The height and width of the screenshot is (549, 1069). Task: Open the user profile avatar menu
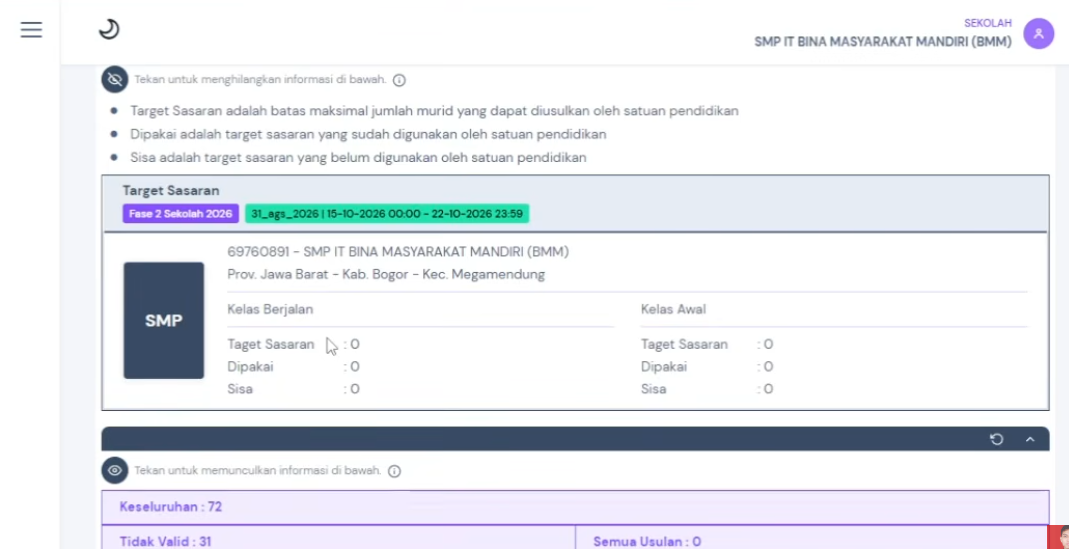1038,33
